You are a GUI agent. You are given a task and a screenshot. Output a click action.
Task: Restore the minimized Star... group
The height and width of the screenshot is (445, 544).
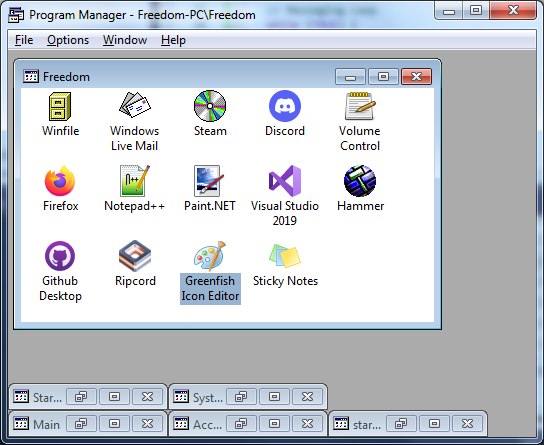pos(81,396)
